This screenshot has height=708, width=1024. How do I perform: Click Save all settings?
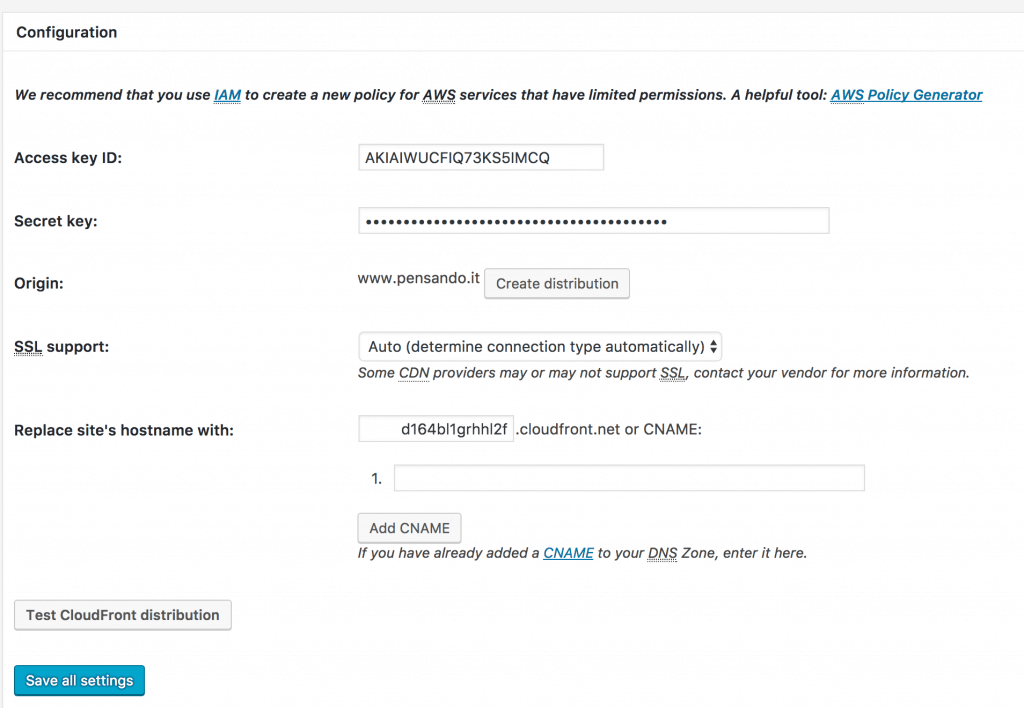click(79, 680)
